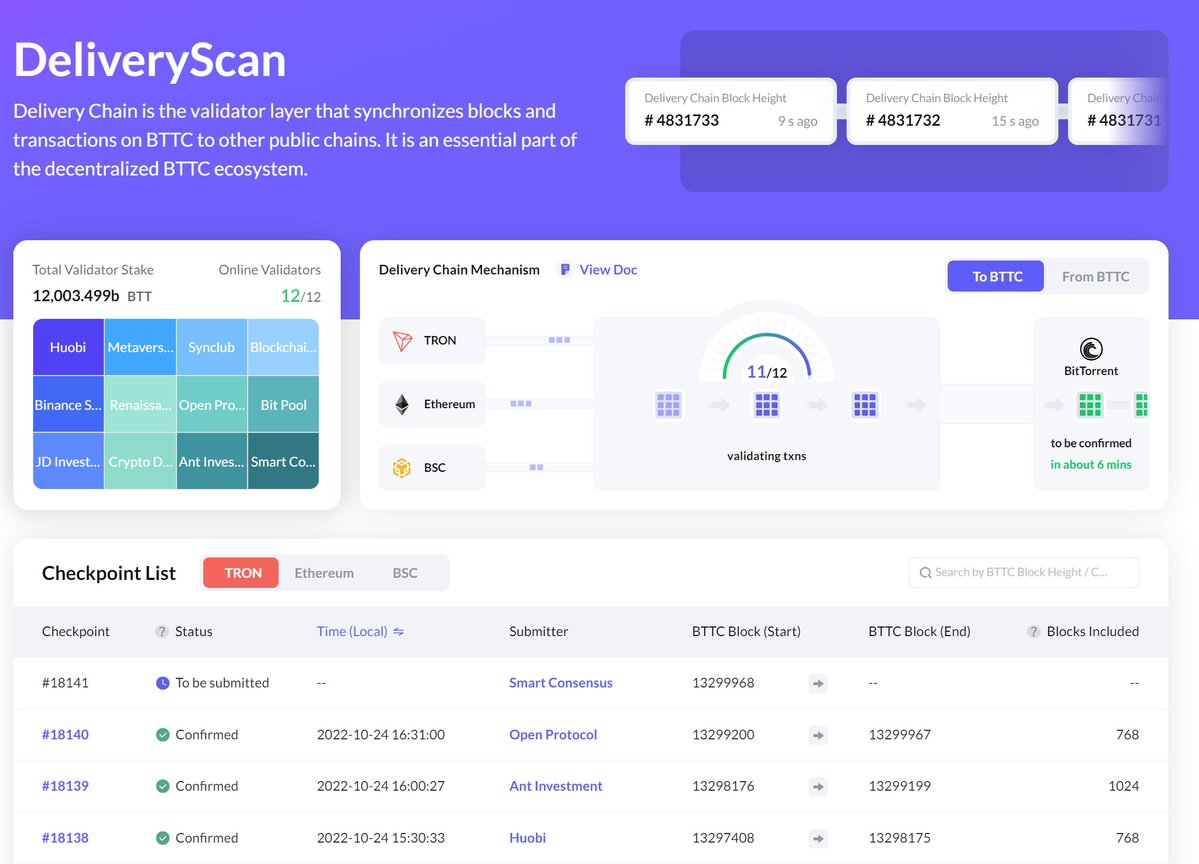Image resolution: width=1199 pixels, height=864 pixels.
Task: Click the full green block grid under BitTorrent
Action: [x=1090, y=404]
